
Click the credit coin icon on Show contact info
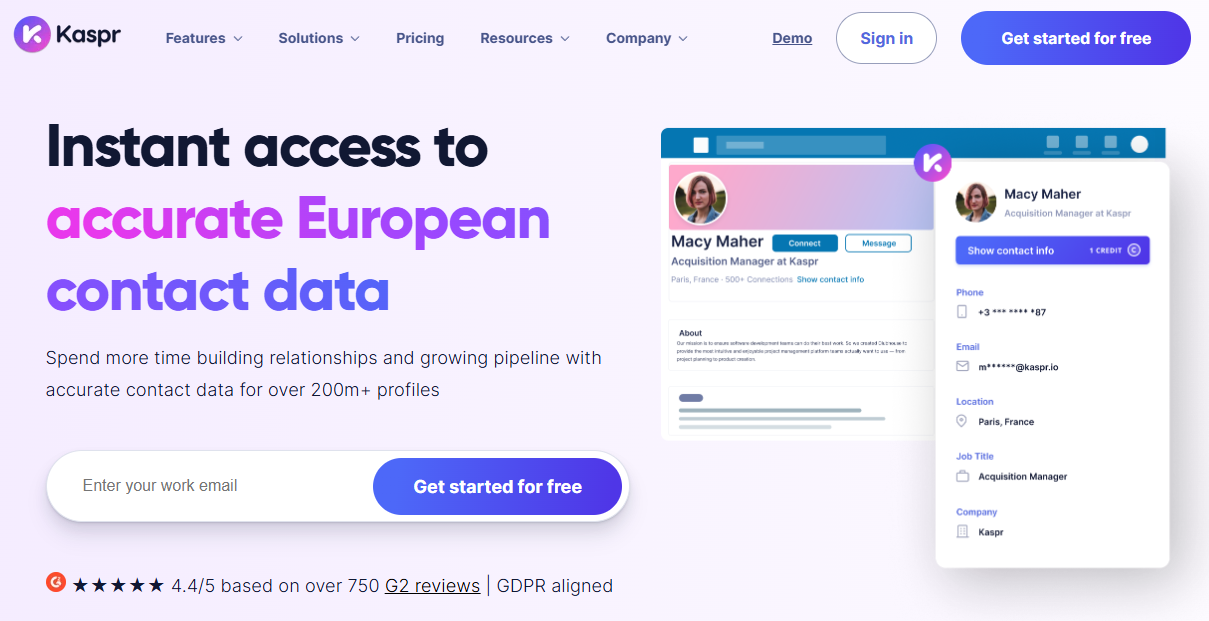click(x=1134, y=250)
